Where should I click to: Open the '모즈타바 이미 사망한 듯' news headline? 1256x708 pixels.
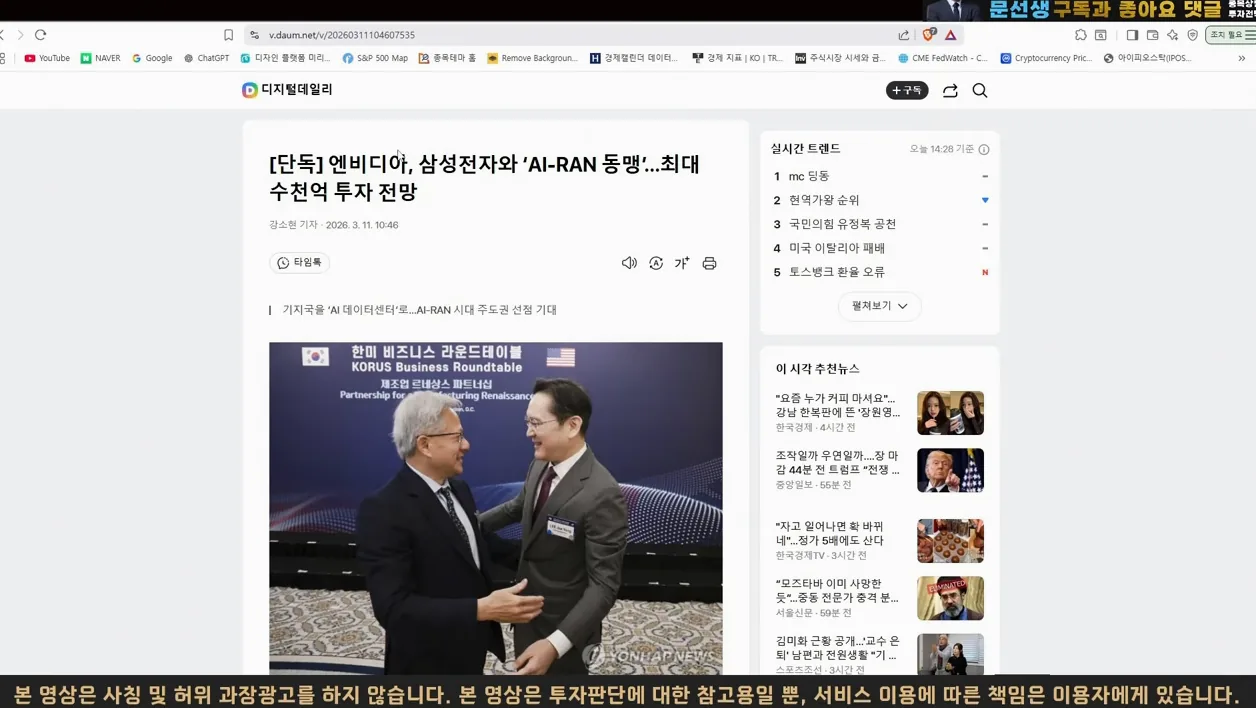(x=838, y=590)
